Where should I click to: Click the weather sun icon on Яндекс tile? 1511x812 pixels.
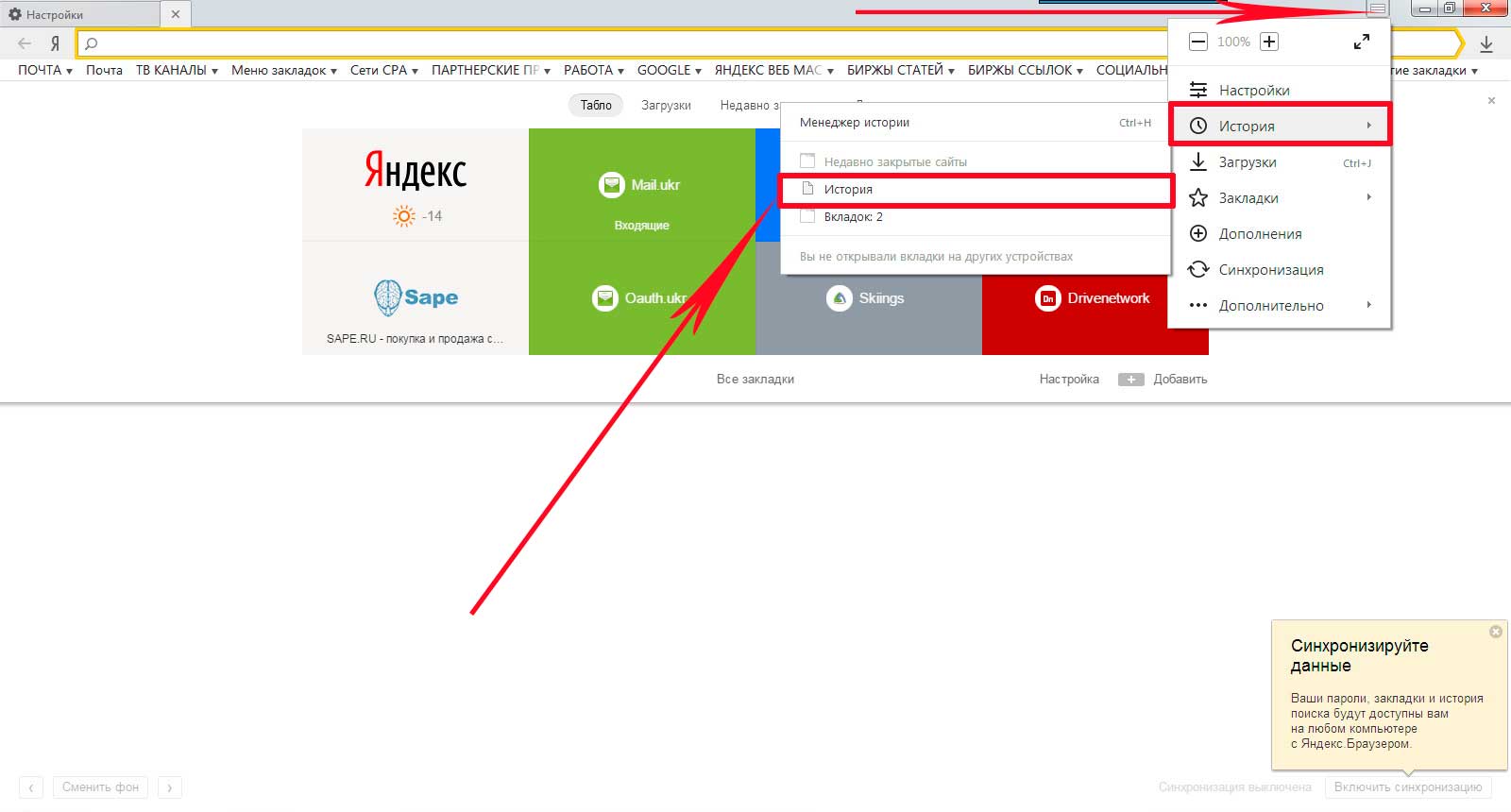[x=404, y=216]
